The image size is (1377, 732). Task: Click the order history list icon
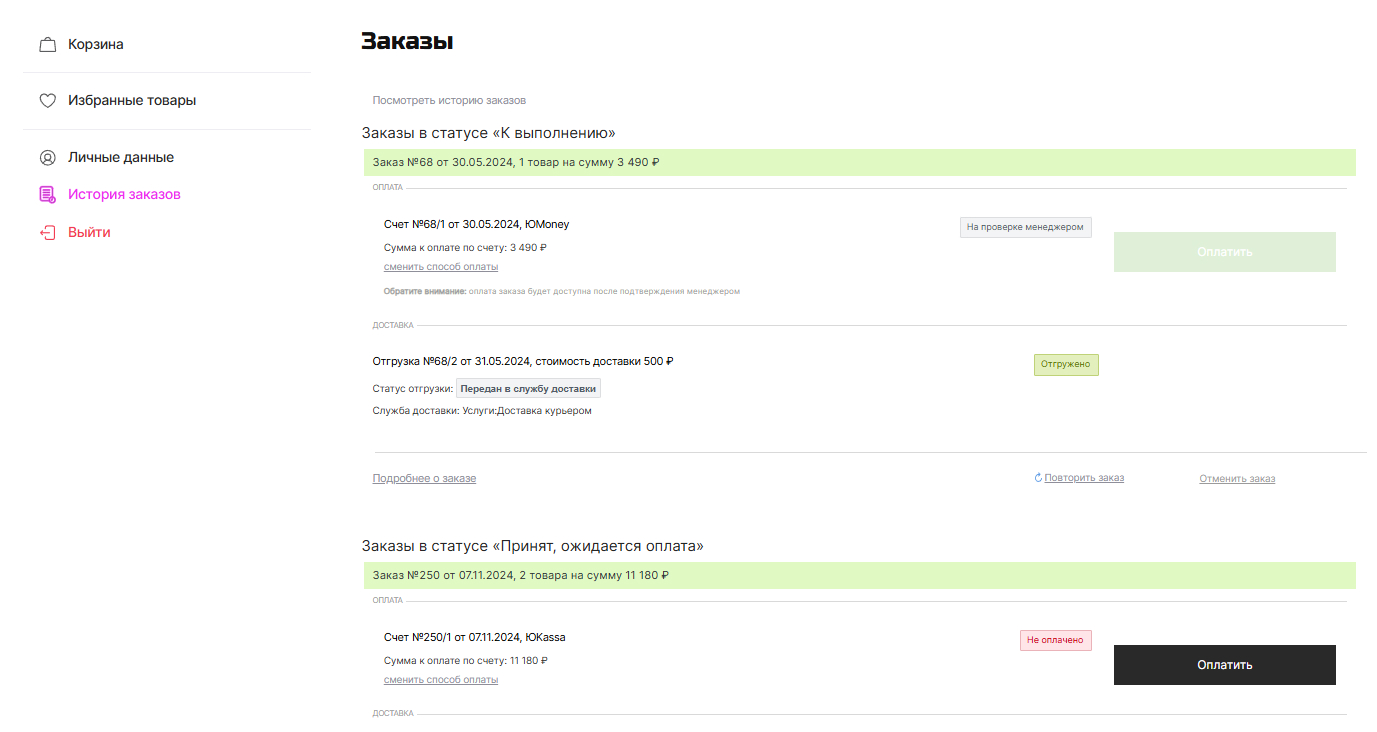[x=47, y=195]
